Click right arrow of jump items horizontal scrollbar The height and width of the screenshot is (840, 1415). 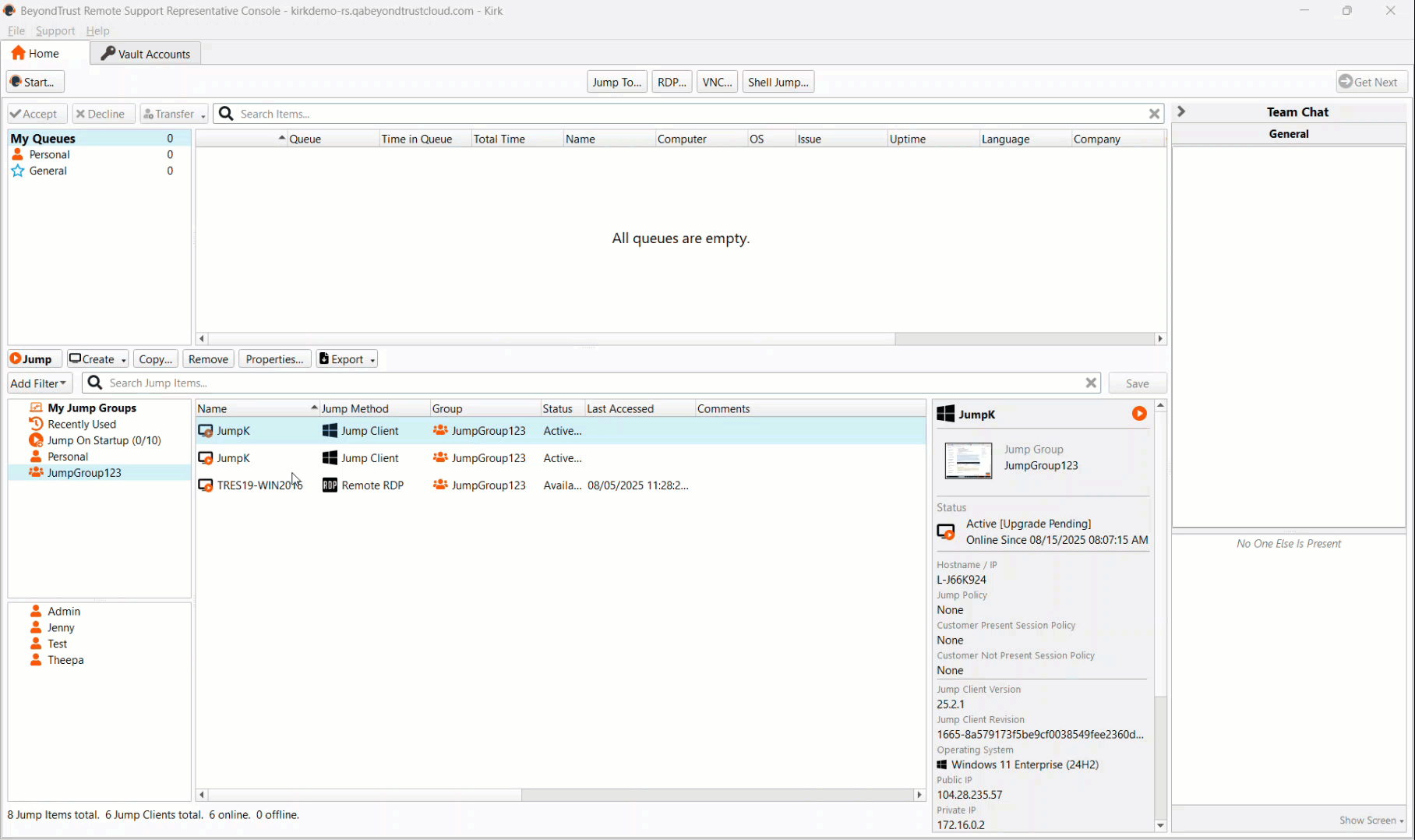point(919,795)
